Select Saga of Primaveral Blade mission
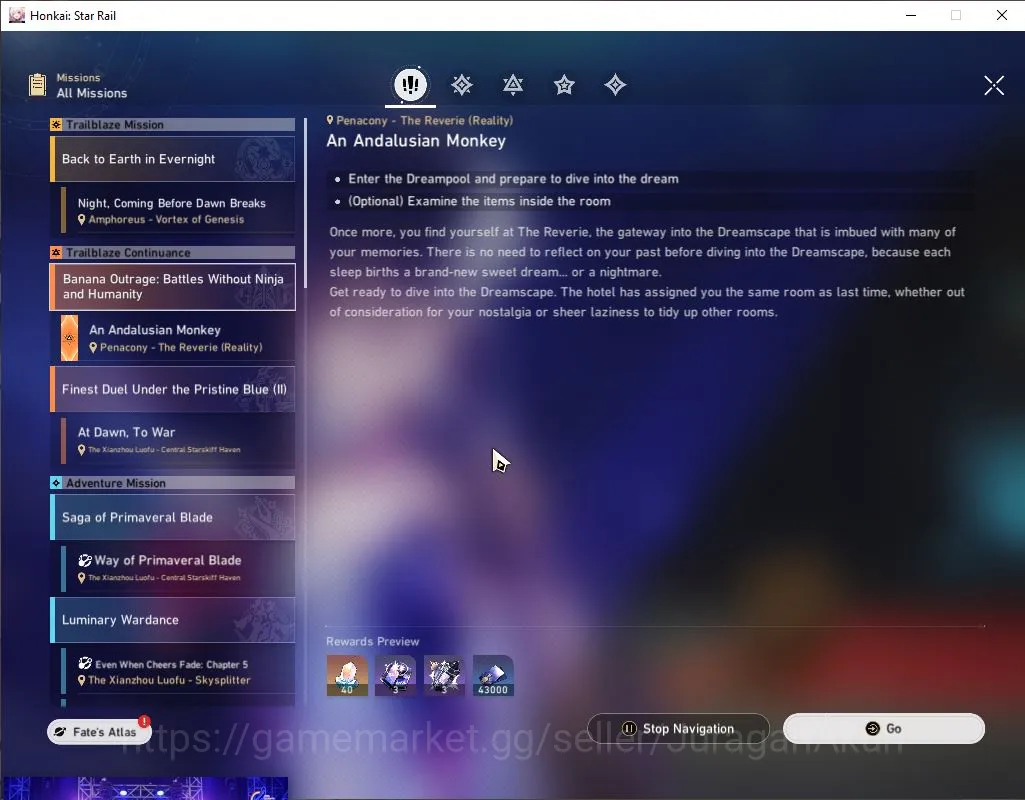 point(173,517)
